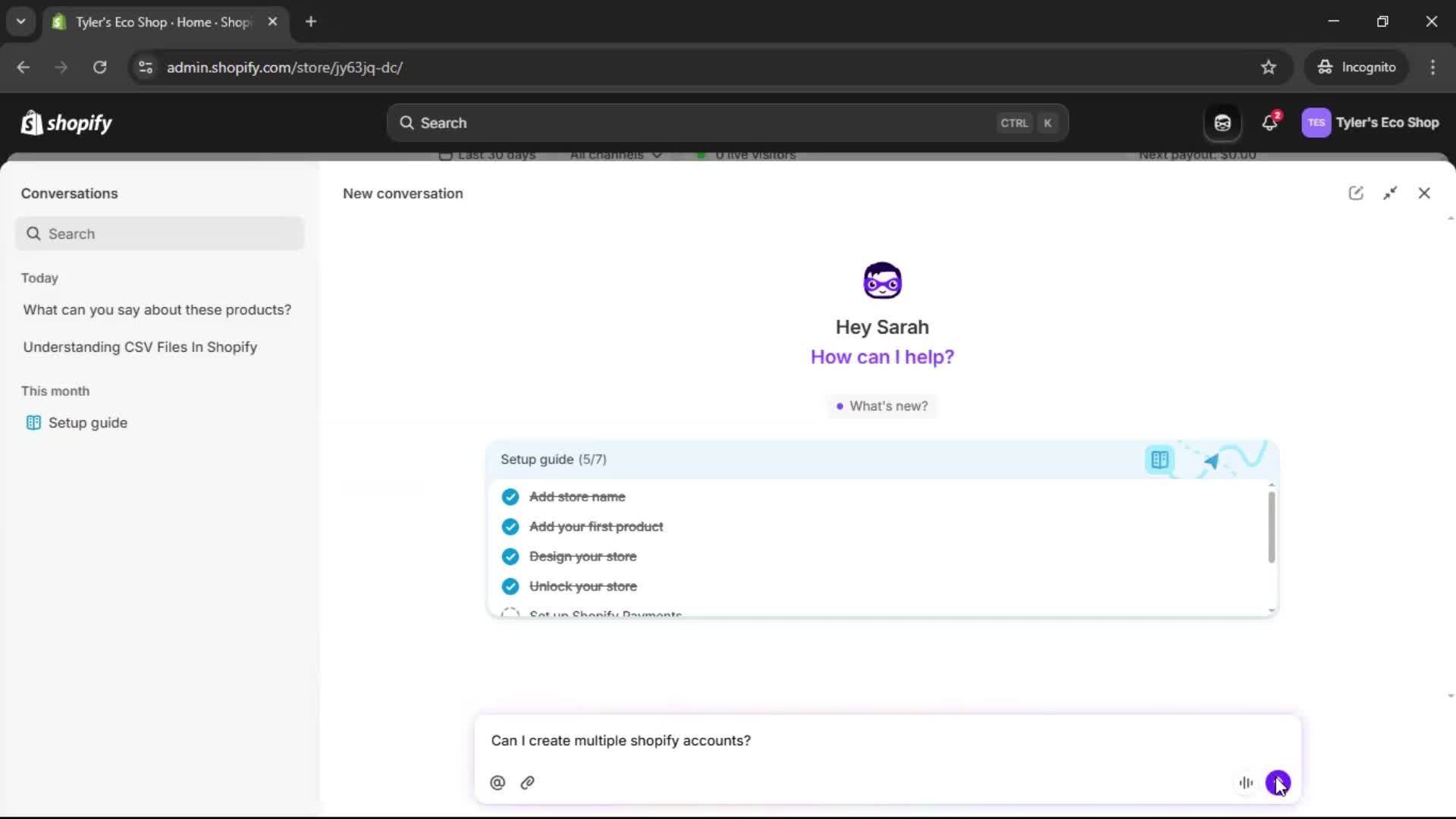Expand the All channels dropdown
The width and height of the screenshot is (1456, 819).
(x=615, y=155)
